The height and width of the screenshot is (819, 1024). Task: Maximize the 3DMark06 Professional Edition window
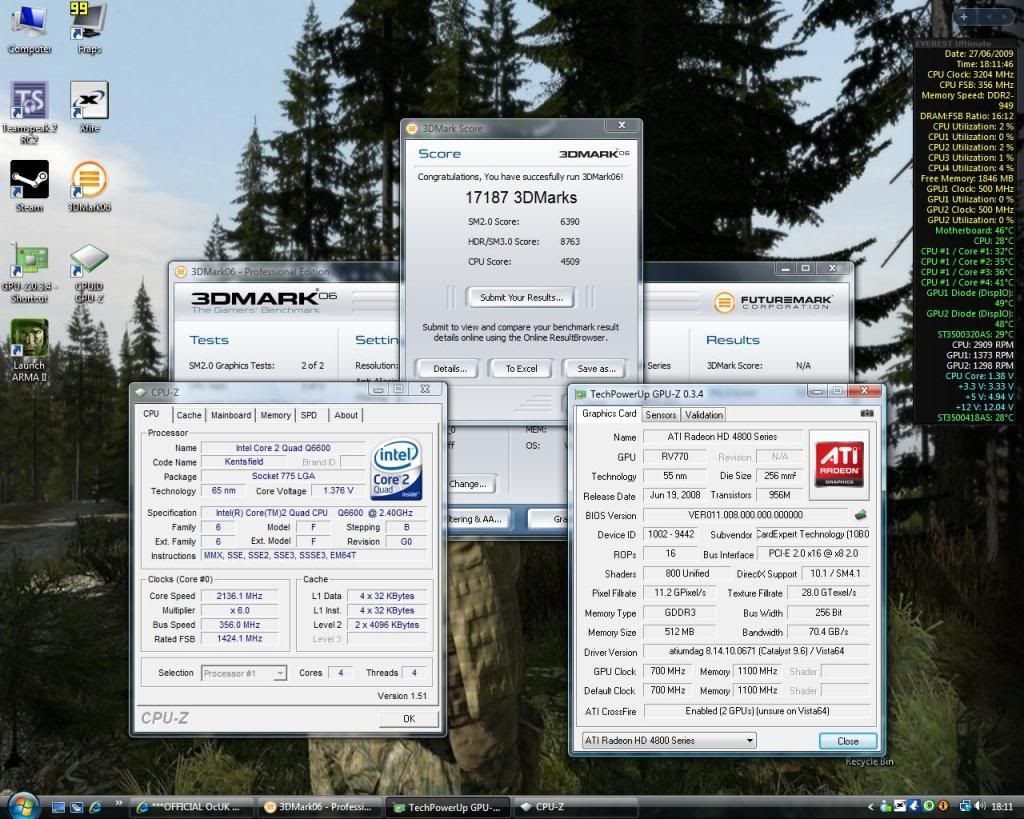pos(806,268)
